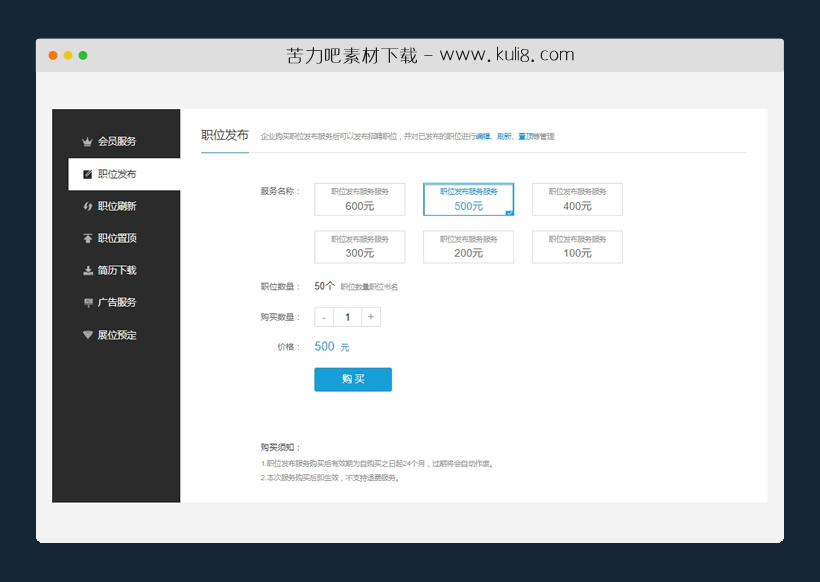Select the 会员服务 crown icon in sidebar
The width and height of the screenshot is (820, 582).
pyautogui.click(x=89, y=141)
